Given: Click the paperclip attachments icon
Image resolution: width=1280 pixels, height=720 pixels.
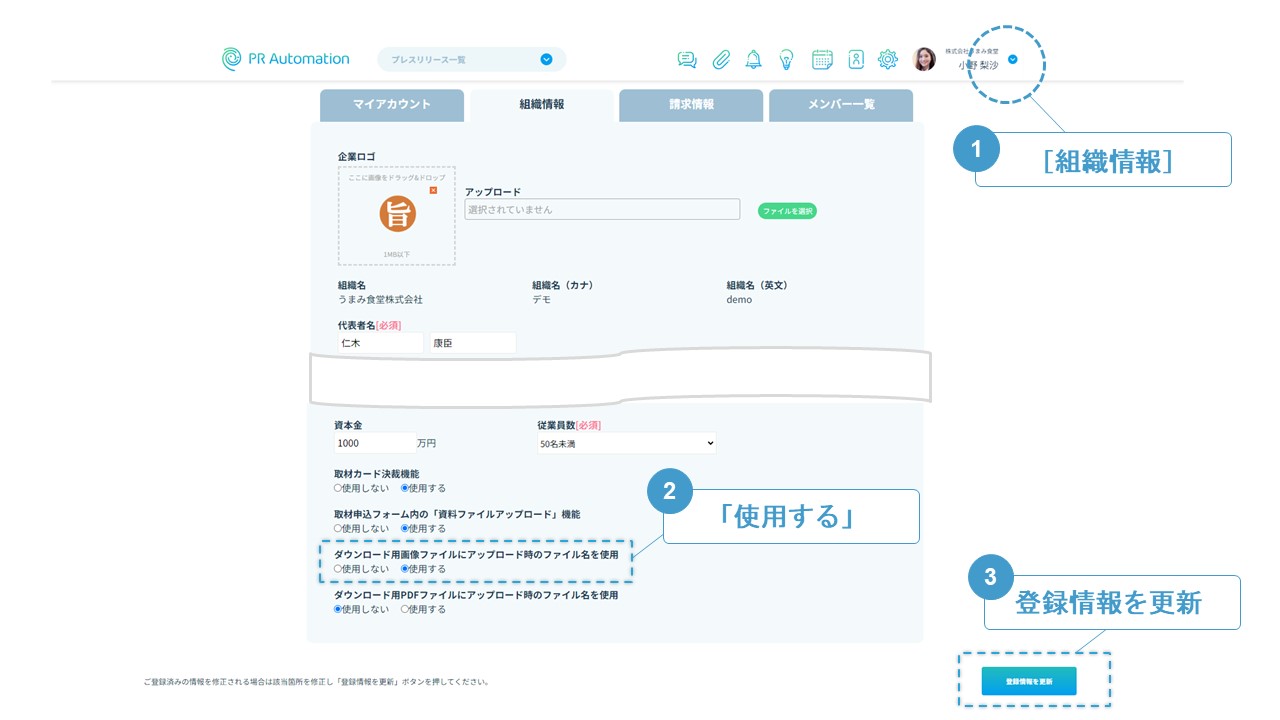Looking at the screenshot, I should 721,60.
